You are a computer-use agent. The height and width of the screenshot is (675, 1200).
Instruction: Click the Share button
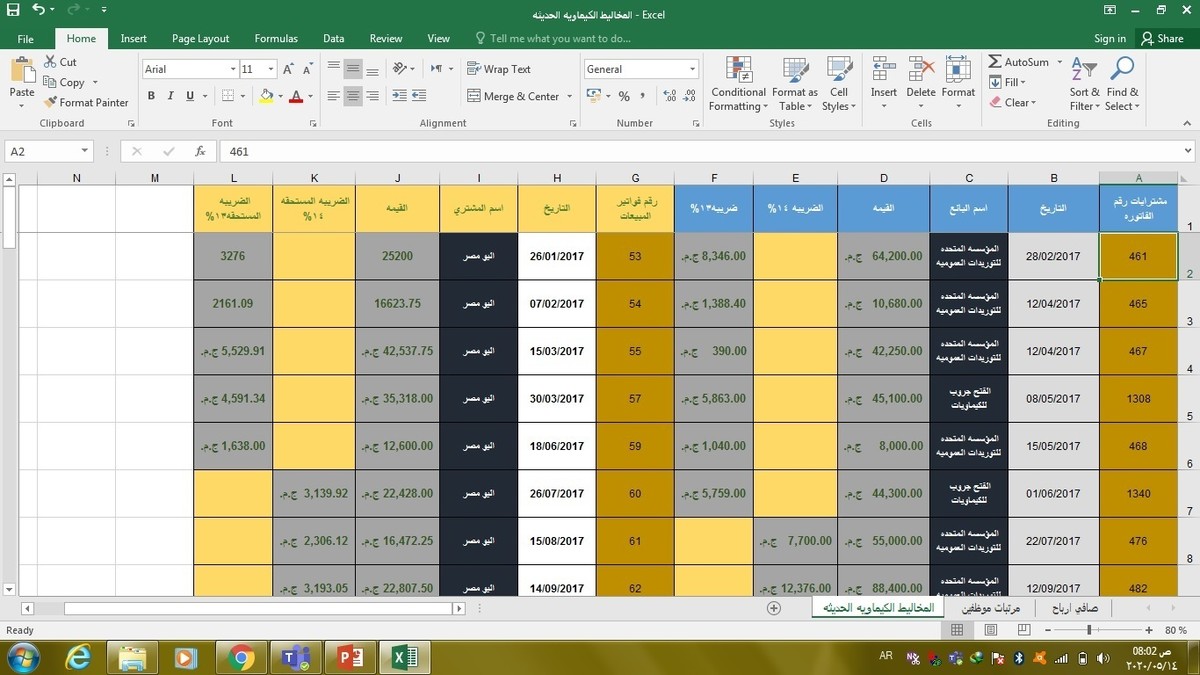tap(1163, 38)
